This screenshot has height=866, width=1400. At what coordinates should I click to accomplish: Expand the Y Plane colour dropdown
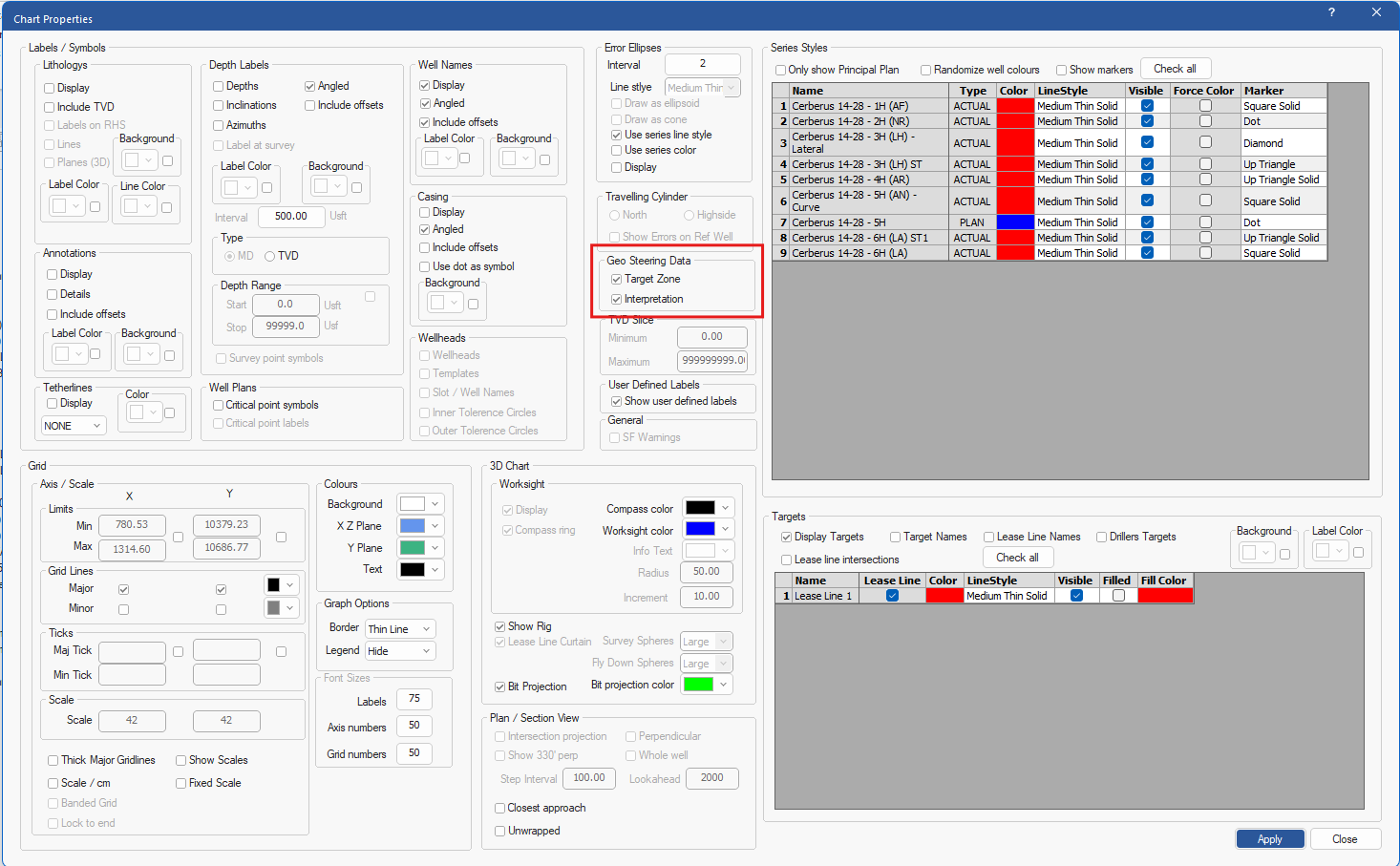[435, 548]
